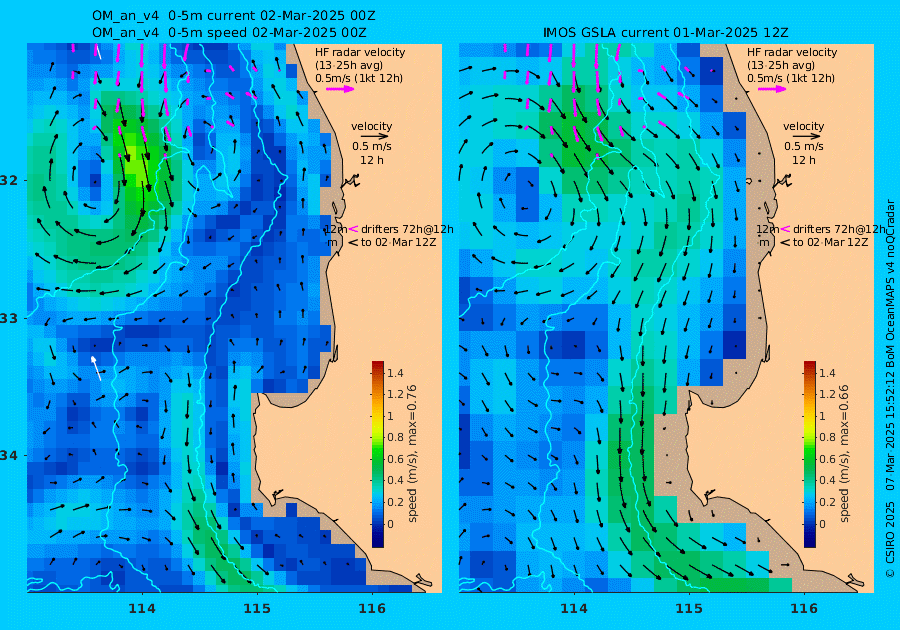Click longitude label '116' under the right map
Screen dimensions: 900x630
[804, 608]
